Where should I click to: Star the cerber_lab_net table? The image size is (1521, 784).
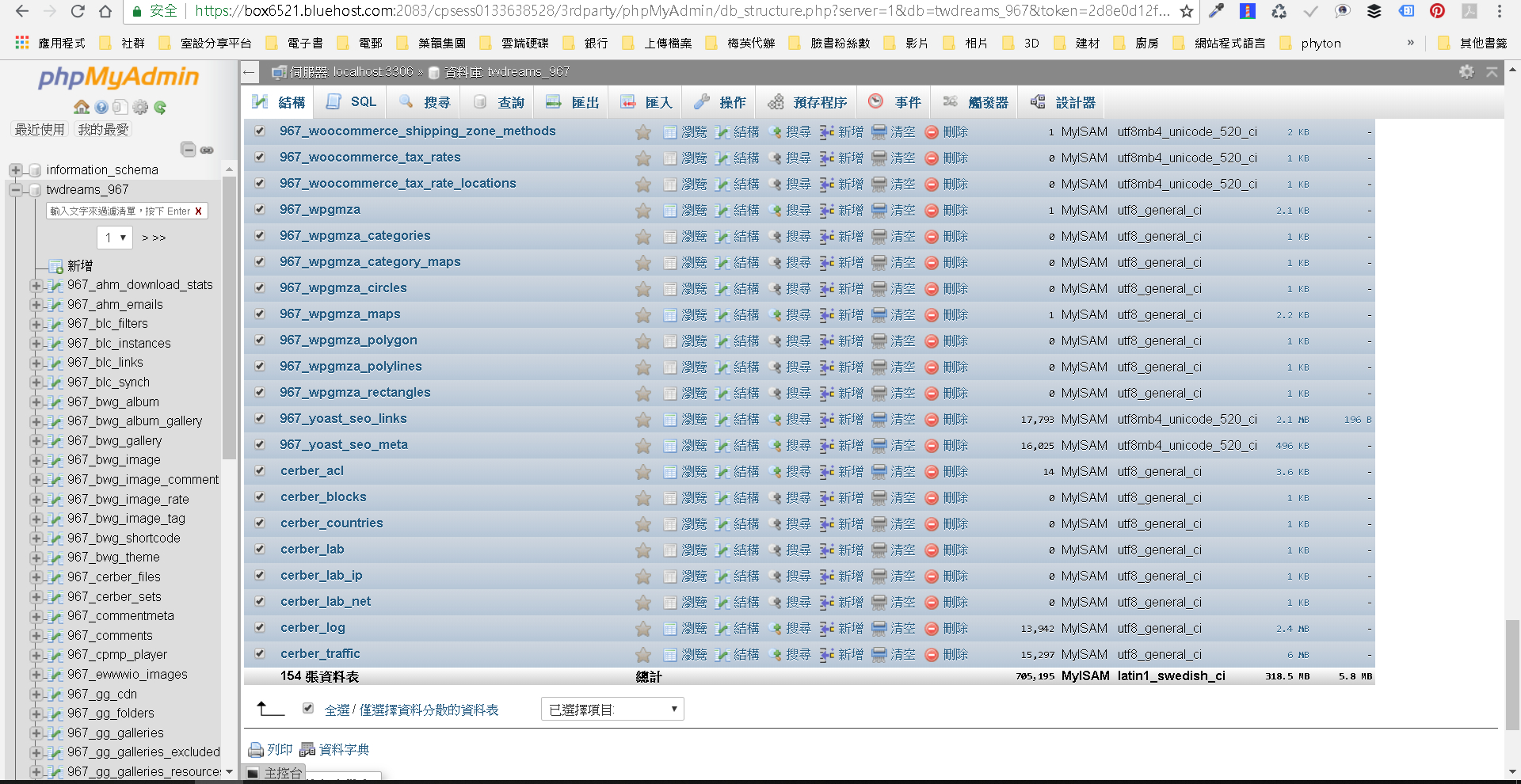click(643, 603)
